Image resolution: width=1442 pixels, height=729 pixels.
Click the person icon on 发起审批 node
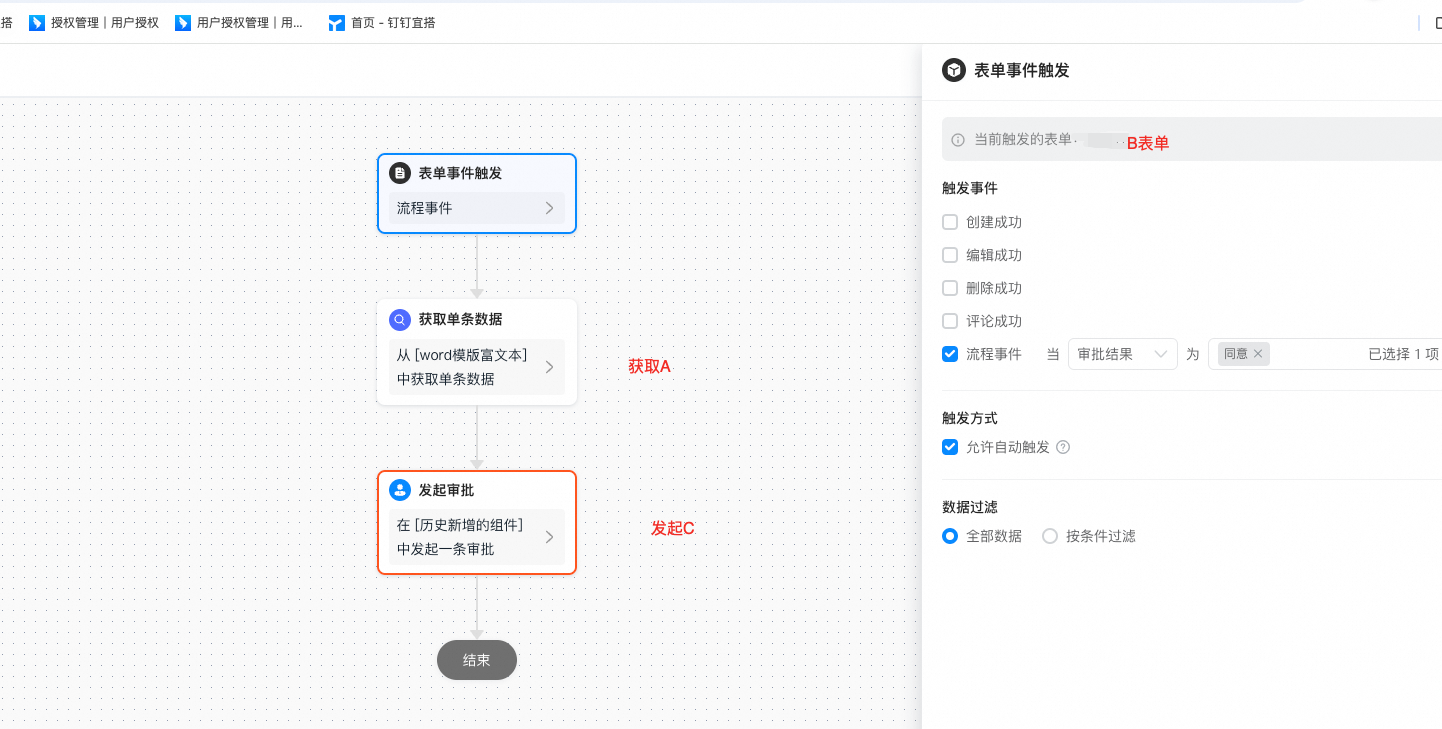(x=400, y=490)
